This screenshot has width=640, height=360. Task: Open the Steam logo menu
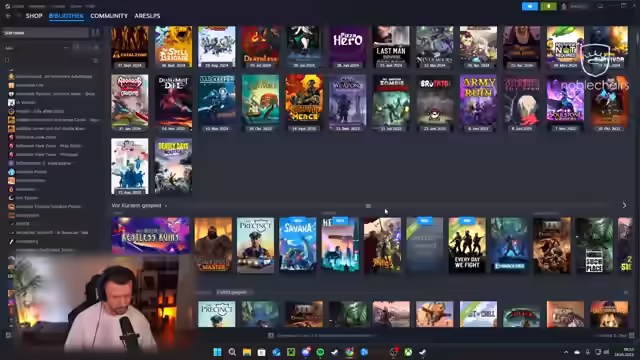point(7,6)
